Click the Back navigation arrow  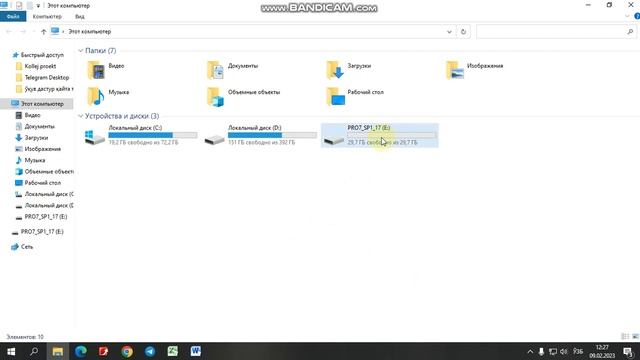click(9, 31)
